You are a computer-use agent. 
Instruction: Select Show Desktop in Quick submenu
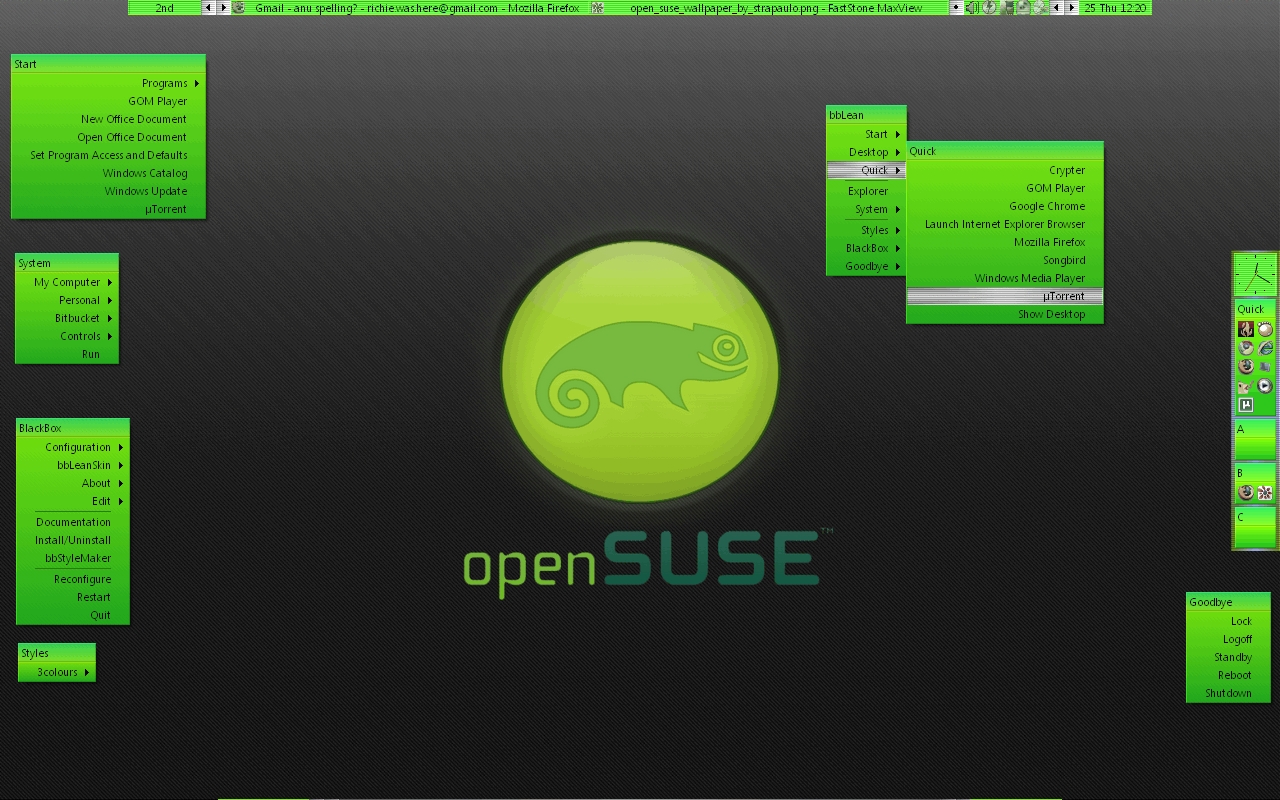click(x=1005, y=314)
